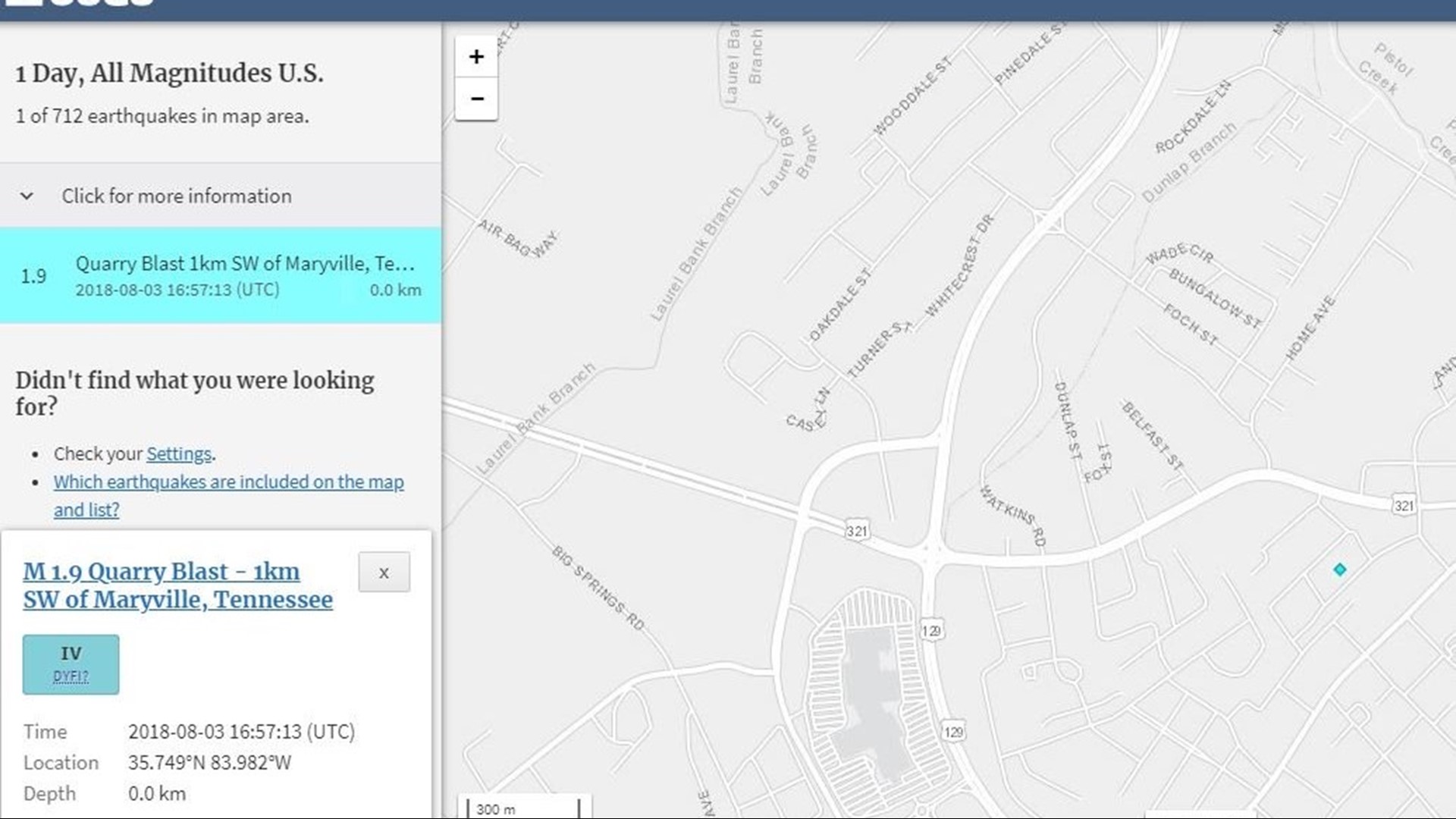Viewport: 1456px width, 819px height.
Task: Click the location coordinates 35.749°N 83.982°W
Action: [x=209, y=763]
